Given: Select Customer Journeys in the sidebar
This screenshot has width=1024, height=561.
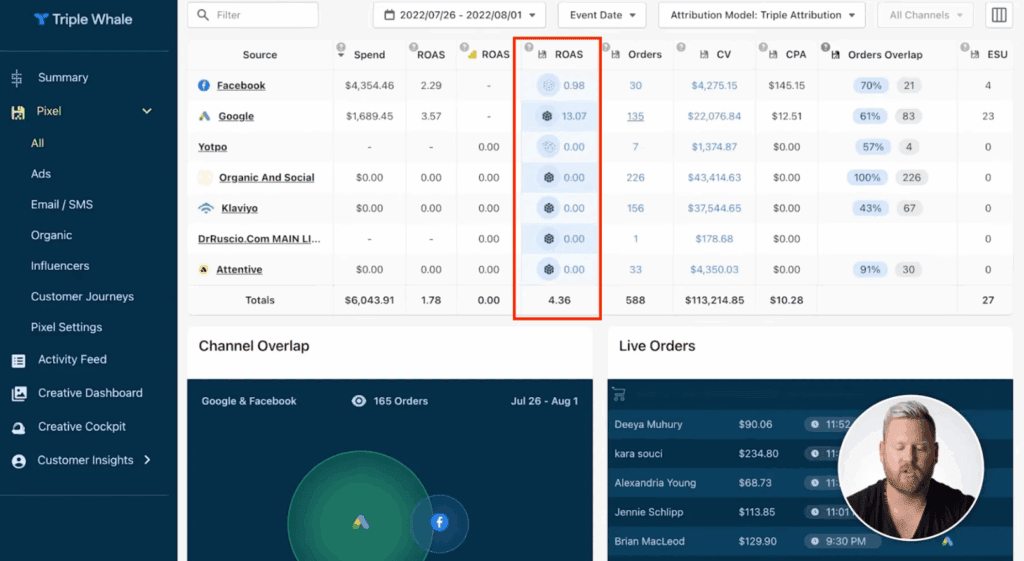Looking at the screenshot, I should 82,297.
